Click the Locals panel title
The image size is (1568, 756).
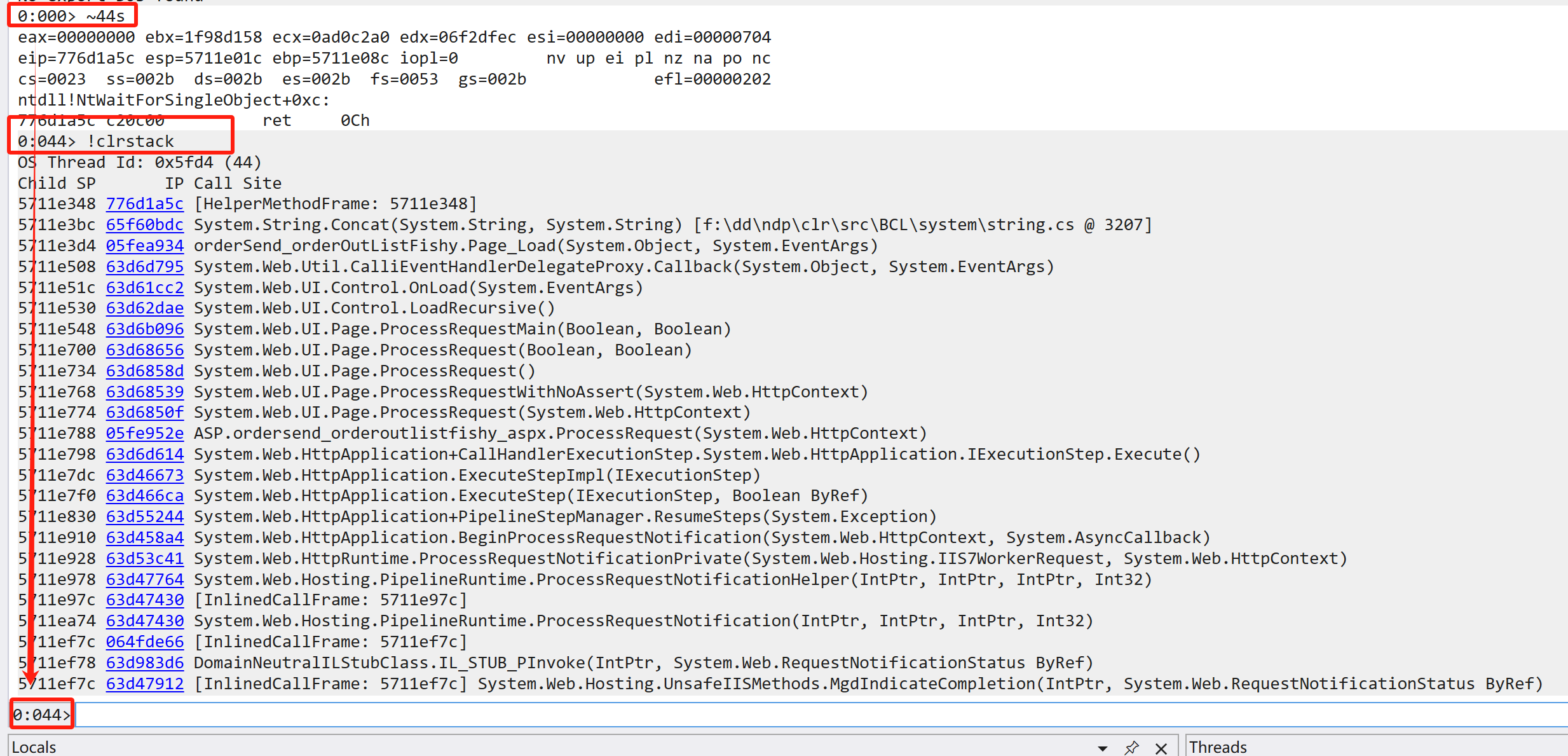(x=34, y=747)
